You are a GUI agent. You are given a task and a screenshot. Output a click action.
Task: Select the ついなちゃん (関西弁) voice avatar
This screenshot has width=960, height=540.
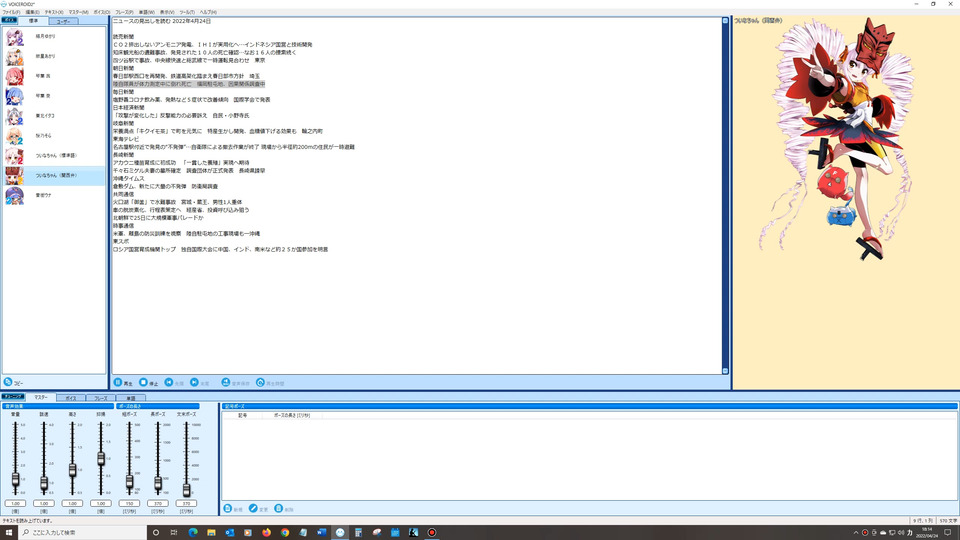click(15, 176)
